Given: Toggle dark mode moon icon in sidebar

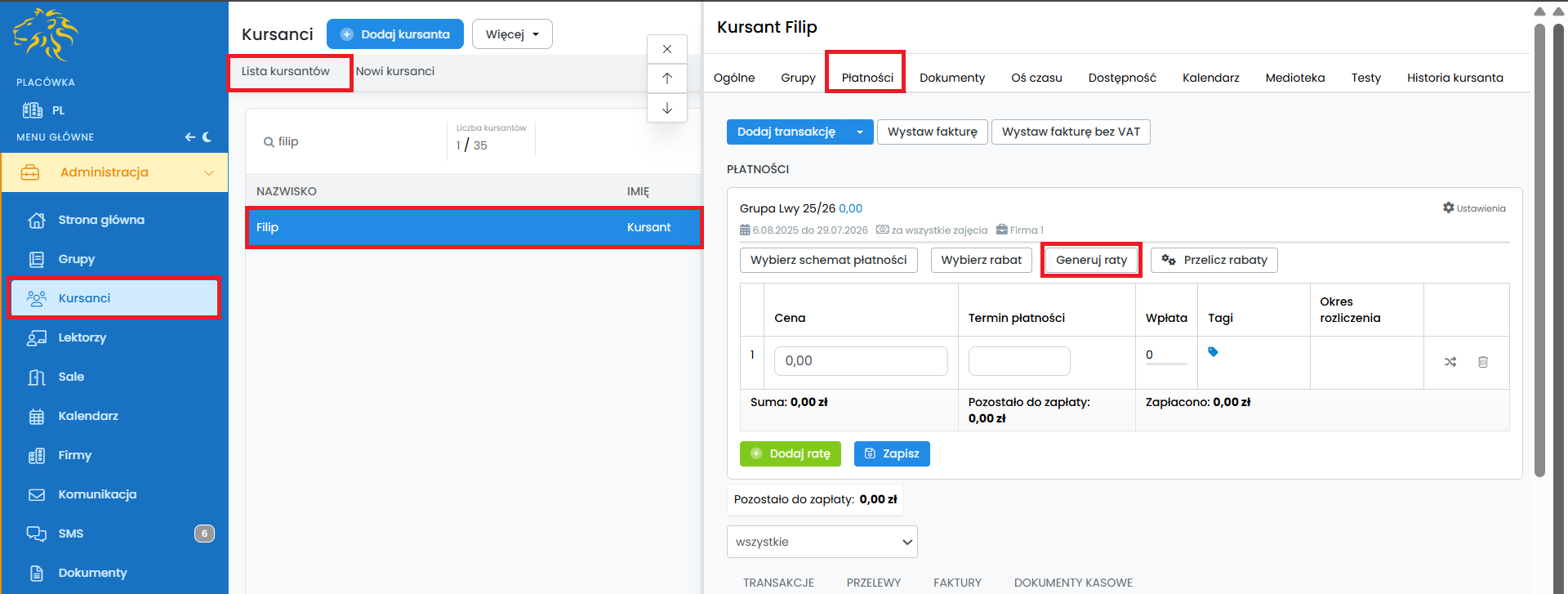Looking at the screenshot, I should [x=207, y=137].
